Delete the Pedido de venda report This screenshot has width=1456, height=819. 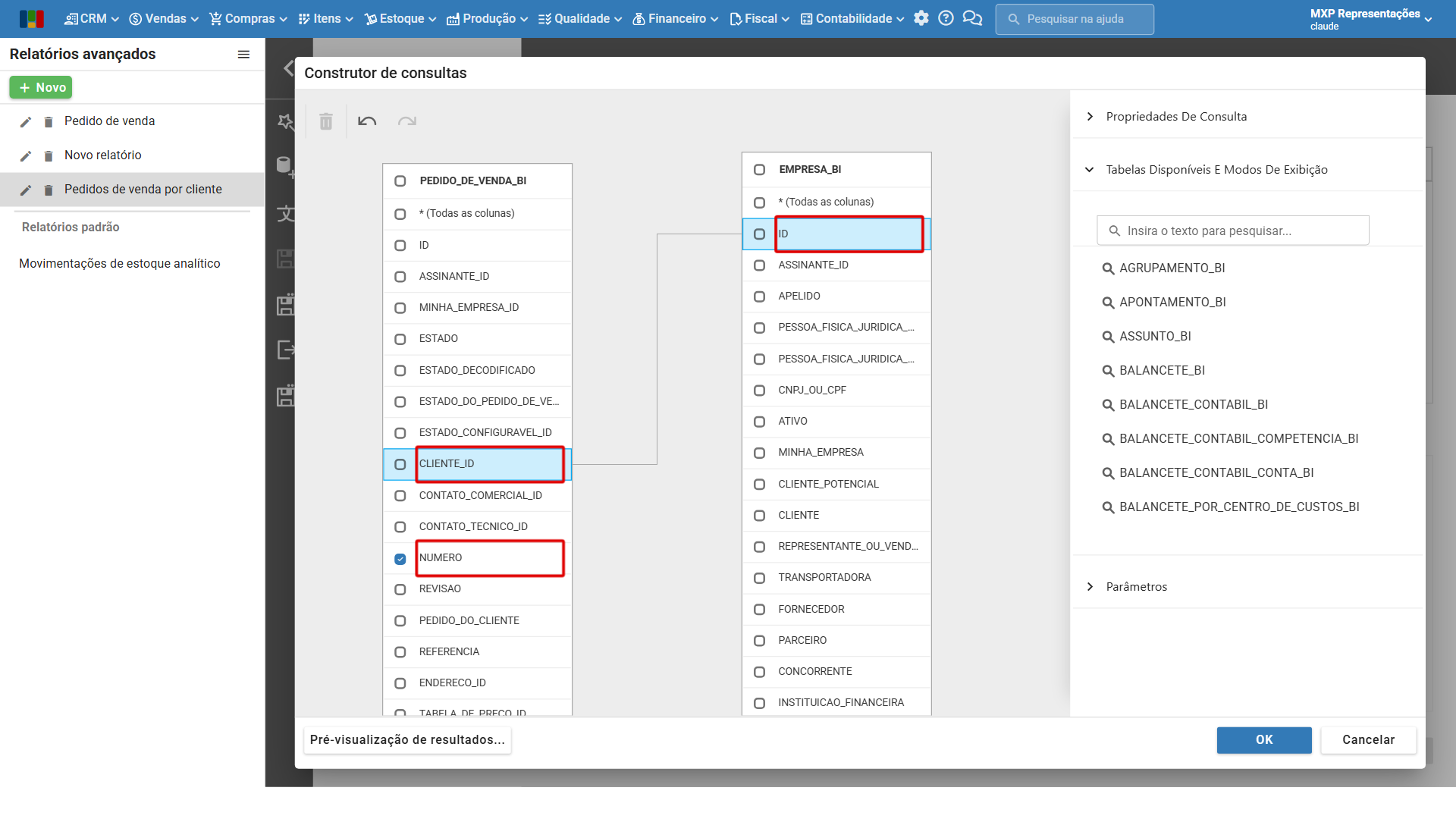pos(49,122)
